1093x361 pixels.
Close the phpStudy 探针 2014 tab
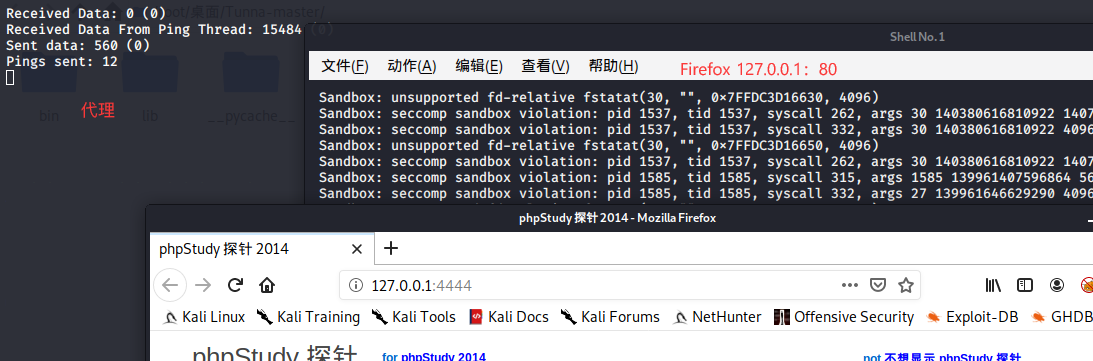357,249
